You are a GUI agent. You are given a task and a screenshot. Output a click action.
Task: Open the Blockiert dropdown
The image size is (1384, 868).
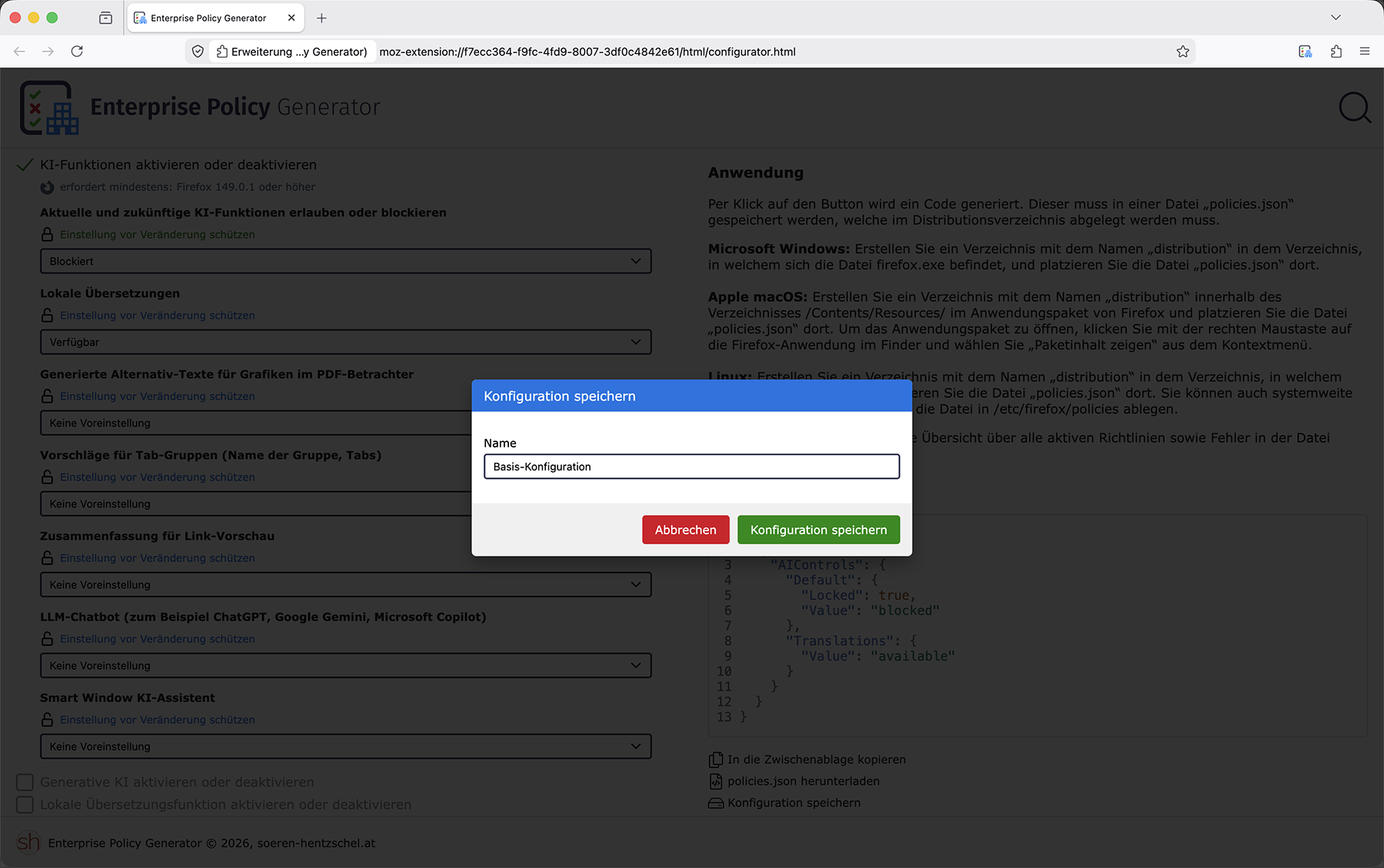(x=345, y=261)
